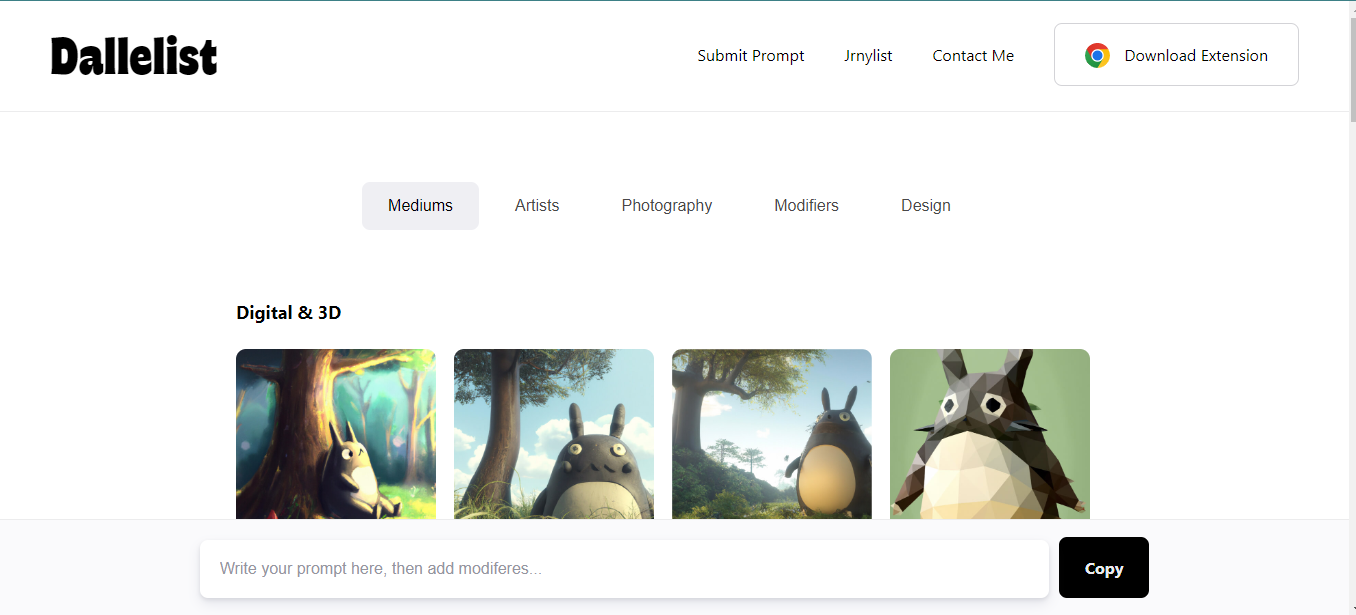Click the Digital & 3D heading
The width and height of the screenshot is (1356, 615).
[289, 313]
